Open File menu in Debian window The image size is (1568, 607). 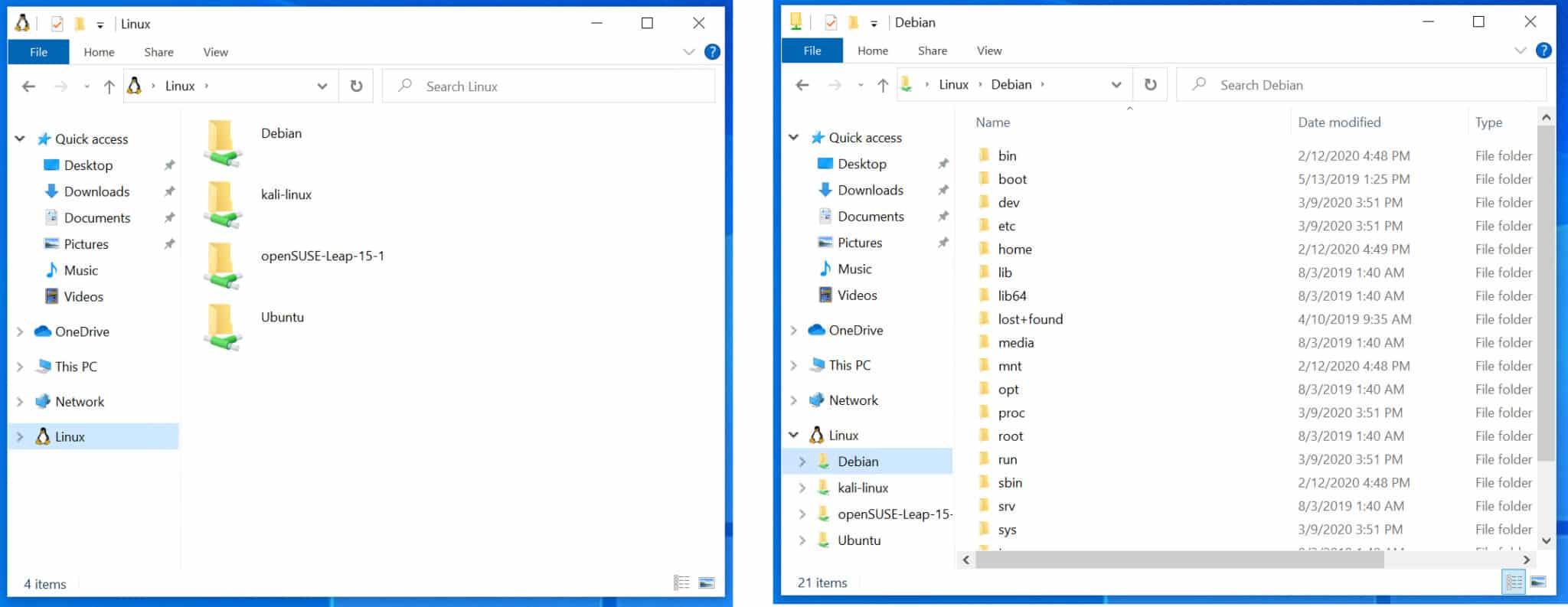click(812, 51)
